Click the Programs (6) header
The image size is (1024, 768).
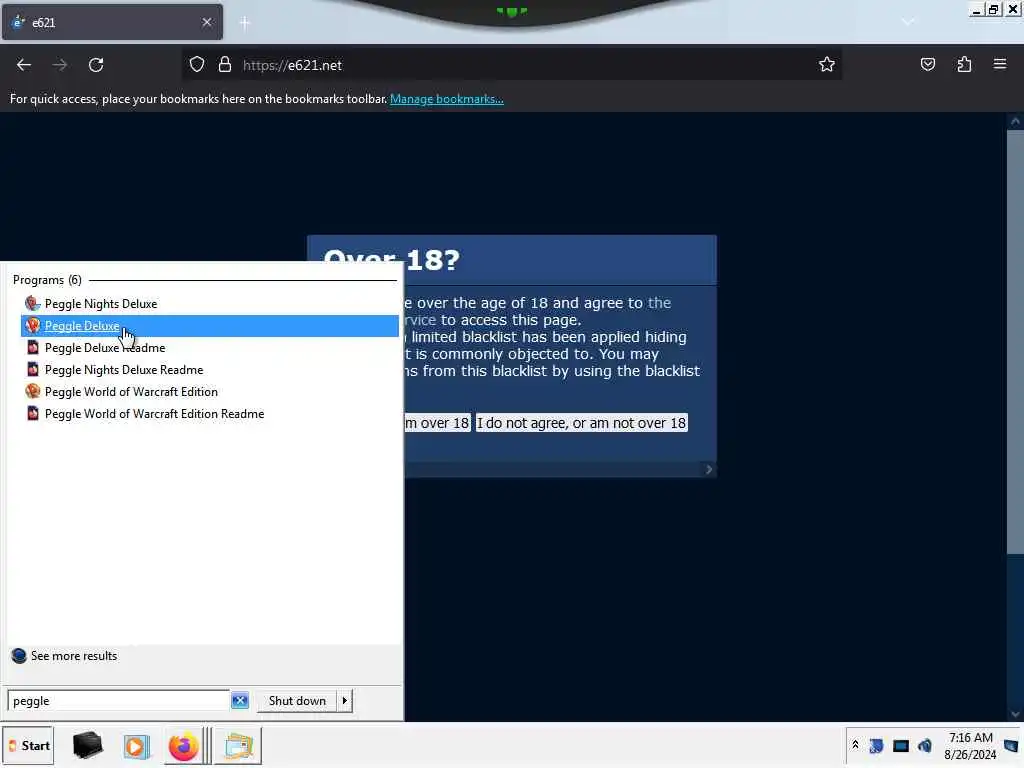point(47,280)
